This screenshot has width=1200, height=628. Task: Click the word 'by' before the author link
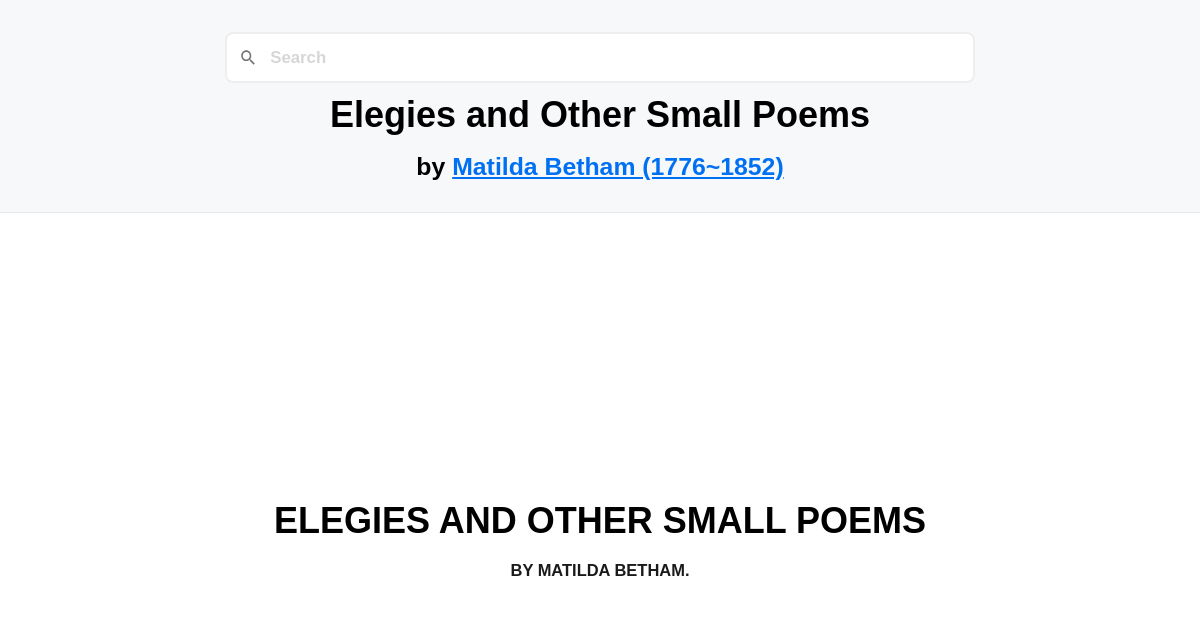coord(431,167)
